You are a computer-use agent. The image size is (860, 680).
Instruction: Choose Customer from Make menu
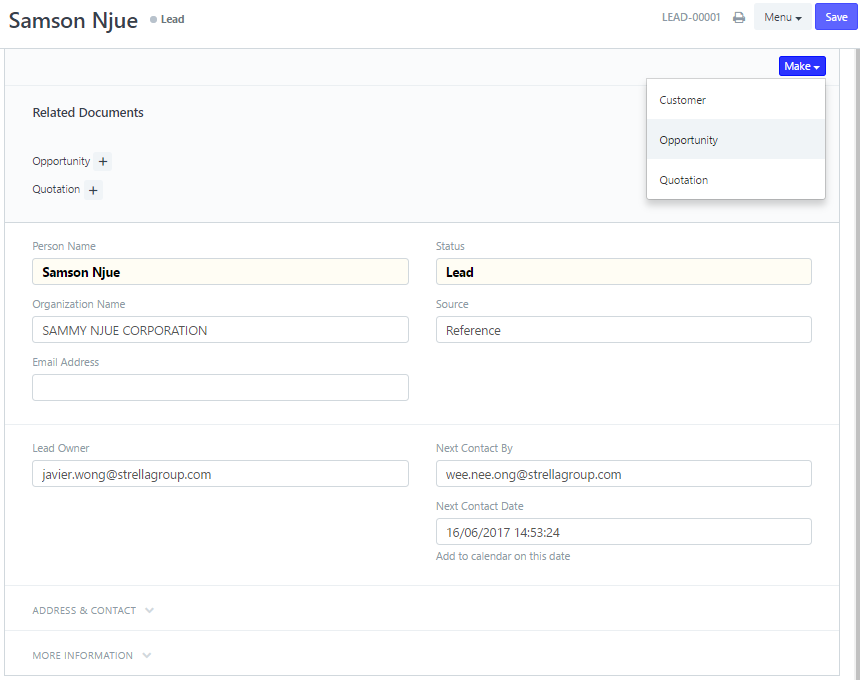point(735,100)
